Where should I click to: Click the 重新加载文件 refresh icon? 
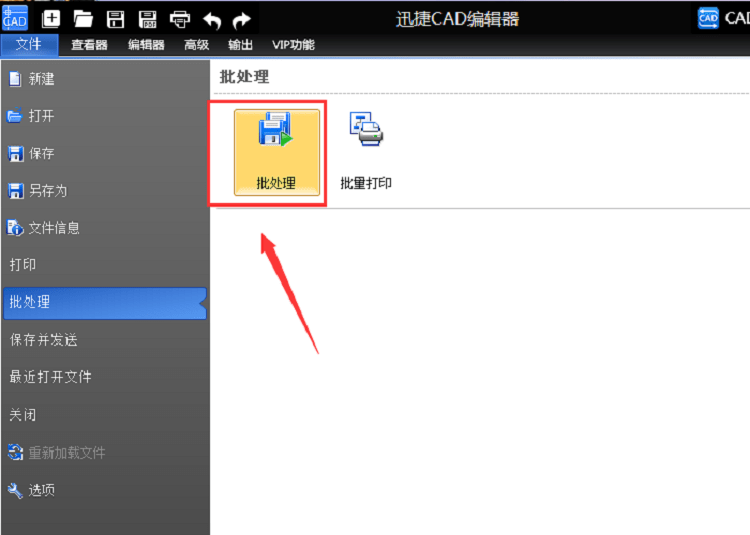coord(15,452)
